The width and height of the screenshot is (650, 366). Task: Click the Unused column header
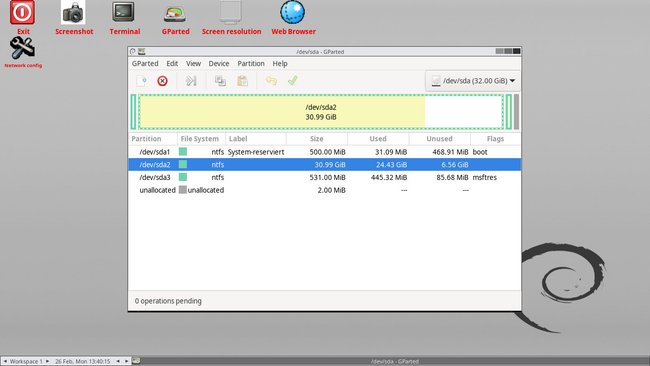[x=439, y=139]
